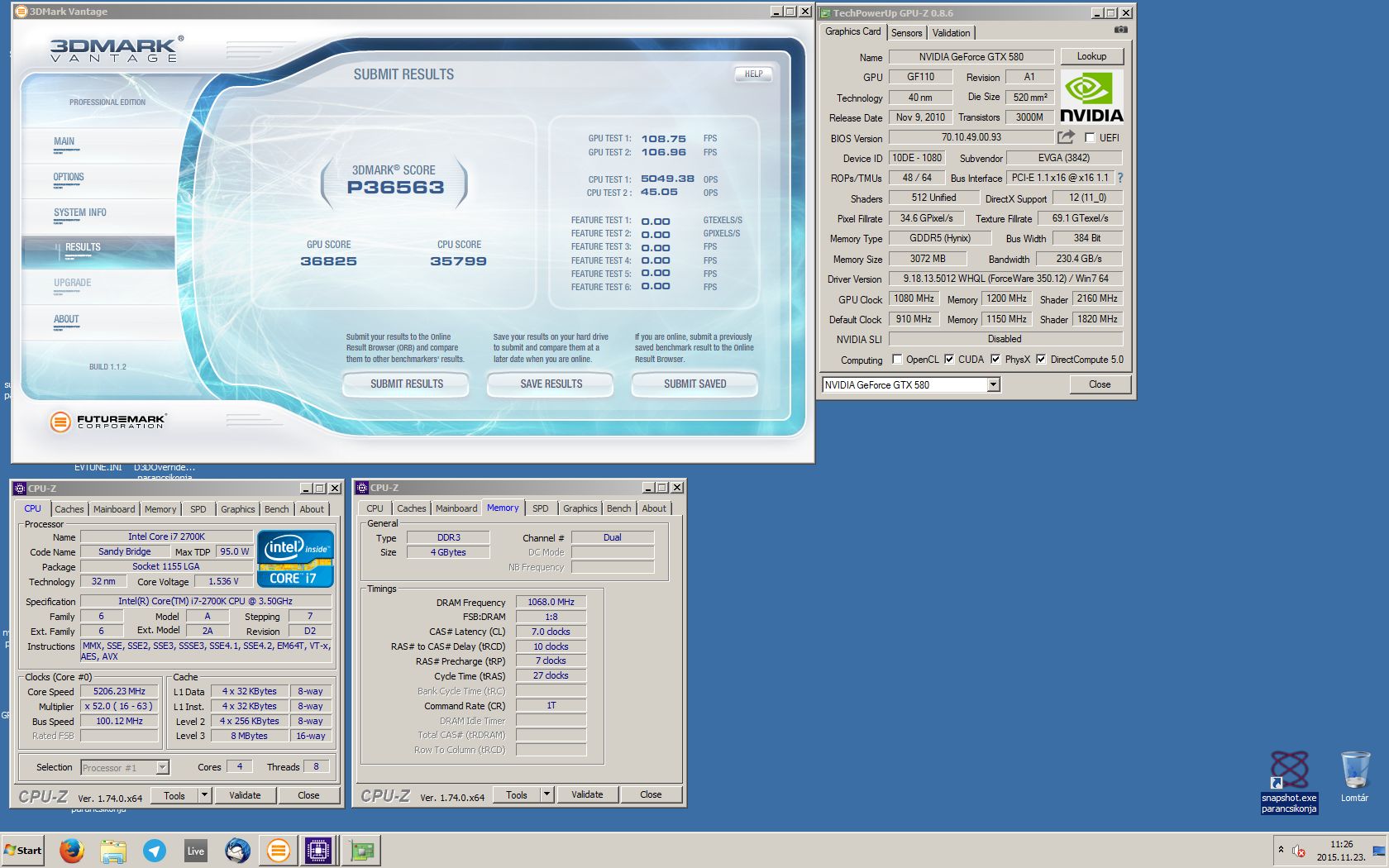This screenshot has width=1389, height=868.
Task: Toggle the PhysX checkbox
Action: [x=995, y=360]
